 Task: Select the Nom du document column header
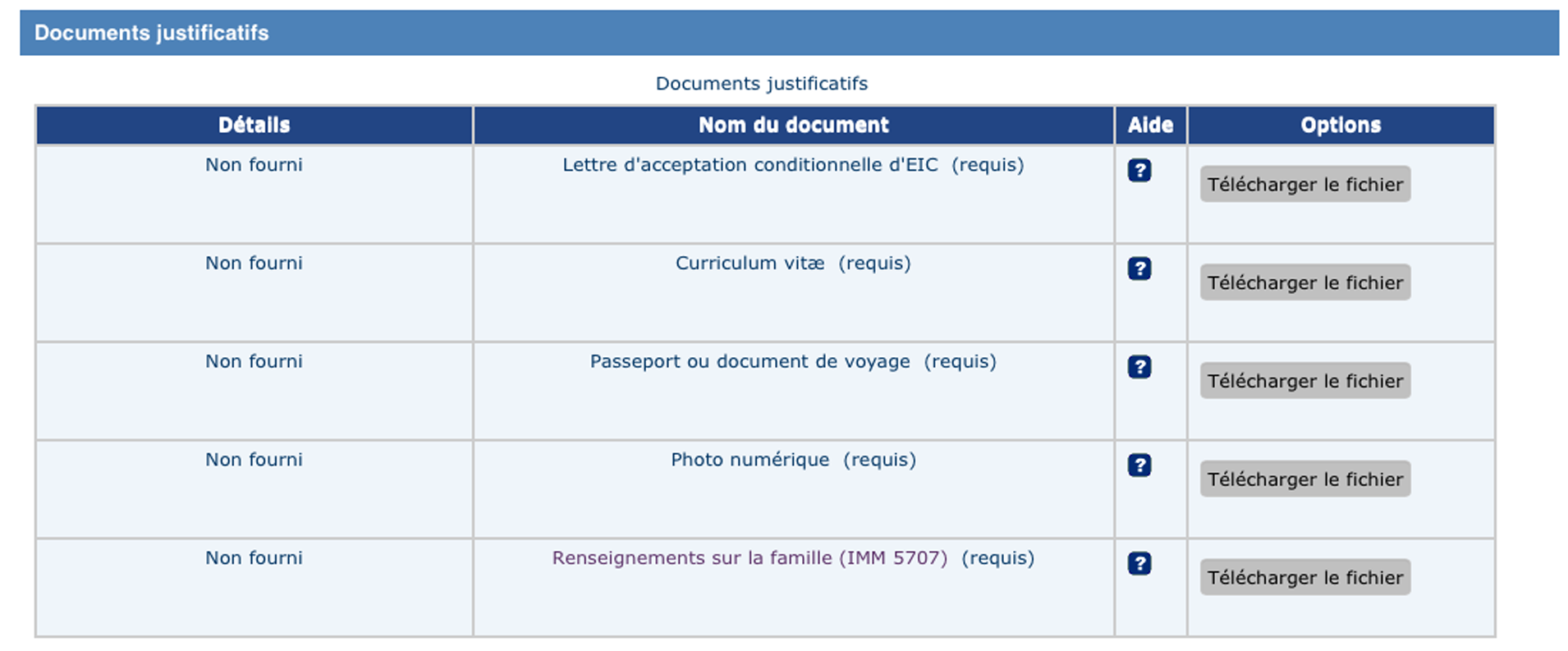tap(793, 125)
